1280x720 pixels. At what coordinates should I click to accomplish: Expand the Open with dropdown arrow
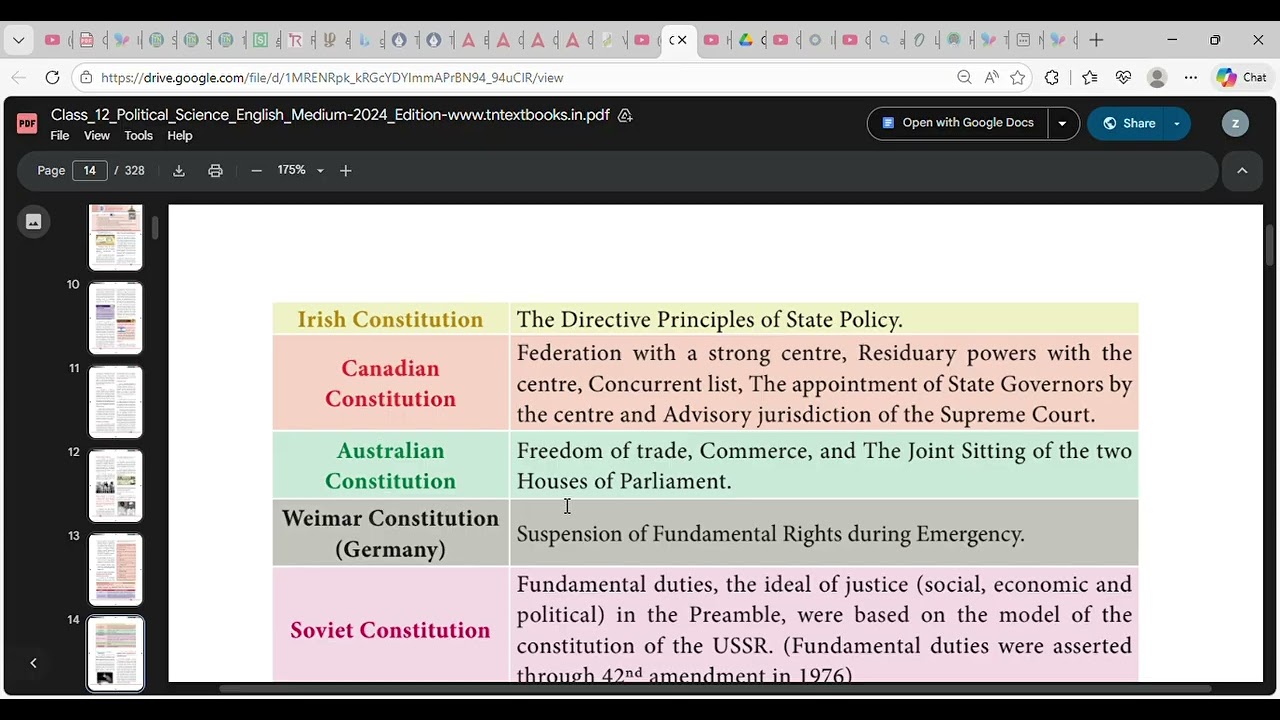(x=1062, y=123)
